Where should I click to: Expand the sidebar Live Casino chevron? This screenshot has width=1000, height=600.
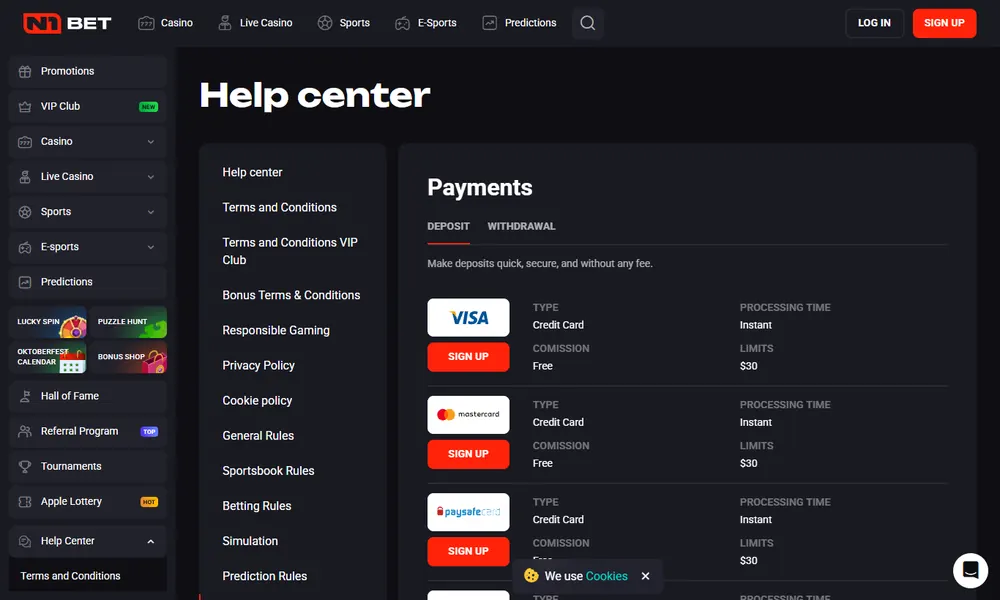click(x=151, y=177)
